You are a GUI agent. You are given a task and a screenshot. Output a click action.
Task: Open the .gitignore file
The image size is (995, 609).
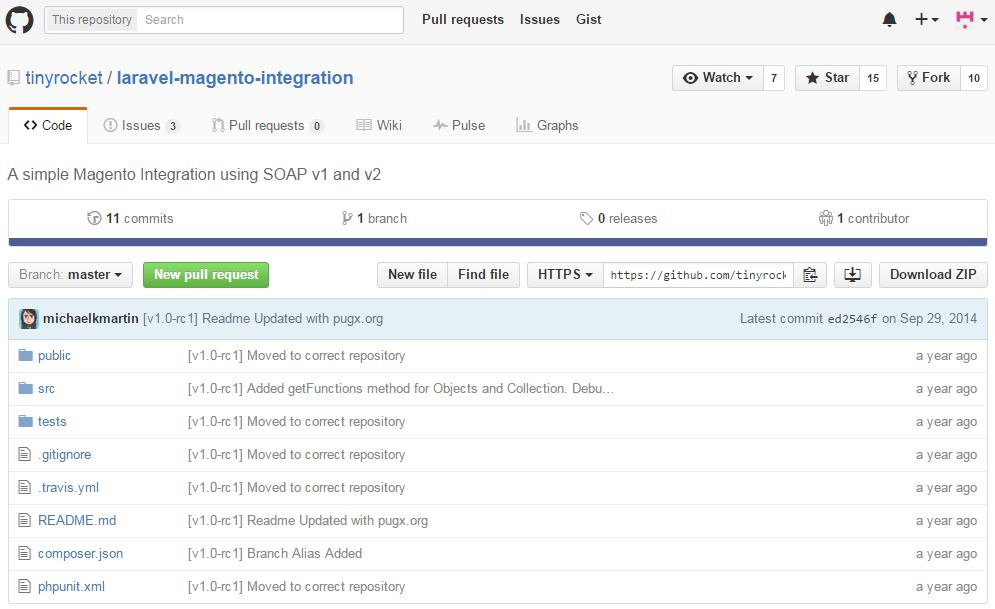(x=65, y=455)
